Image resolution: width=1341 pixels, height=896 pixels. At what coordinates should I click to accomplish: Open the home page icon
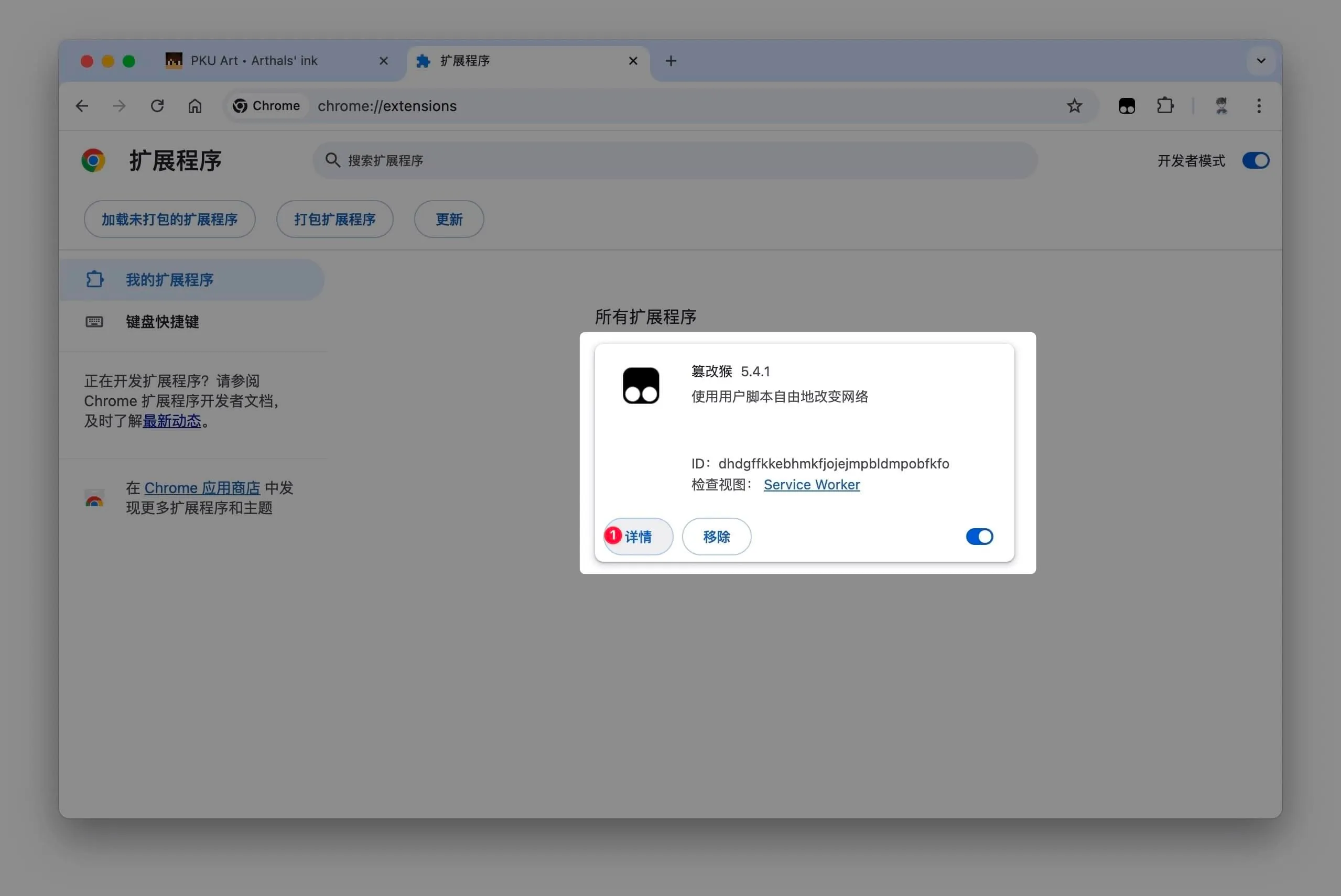point(195,106)
